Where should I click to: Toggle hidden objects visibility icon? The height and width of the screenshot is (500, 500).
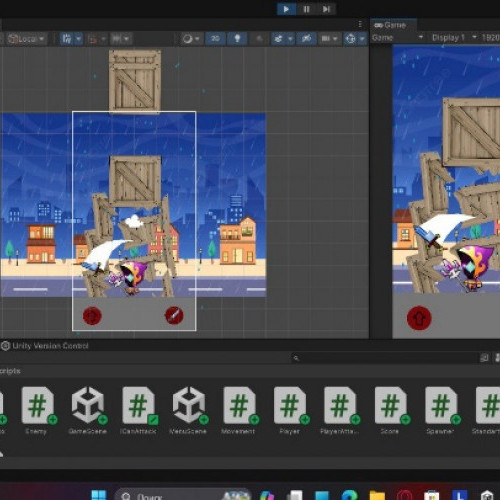306,39
